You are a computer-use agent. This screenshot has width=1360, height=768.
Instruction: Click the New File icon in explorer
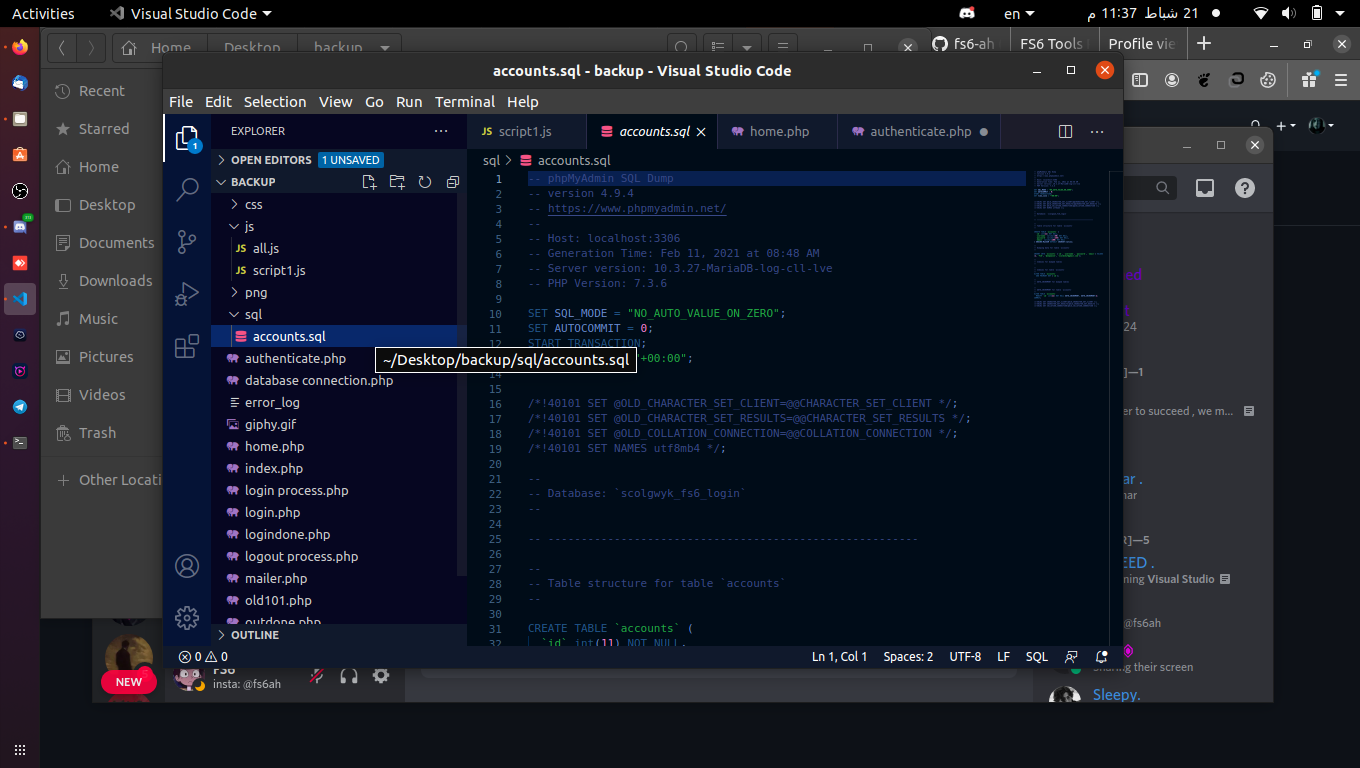click(x=369, y=182)
